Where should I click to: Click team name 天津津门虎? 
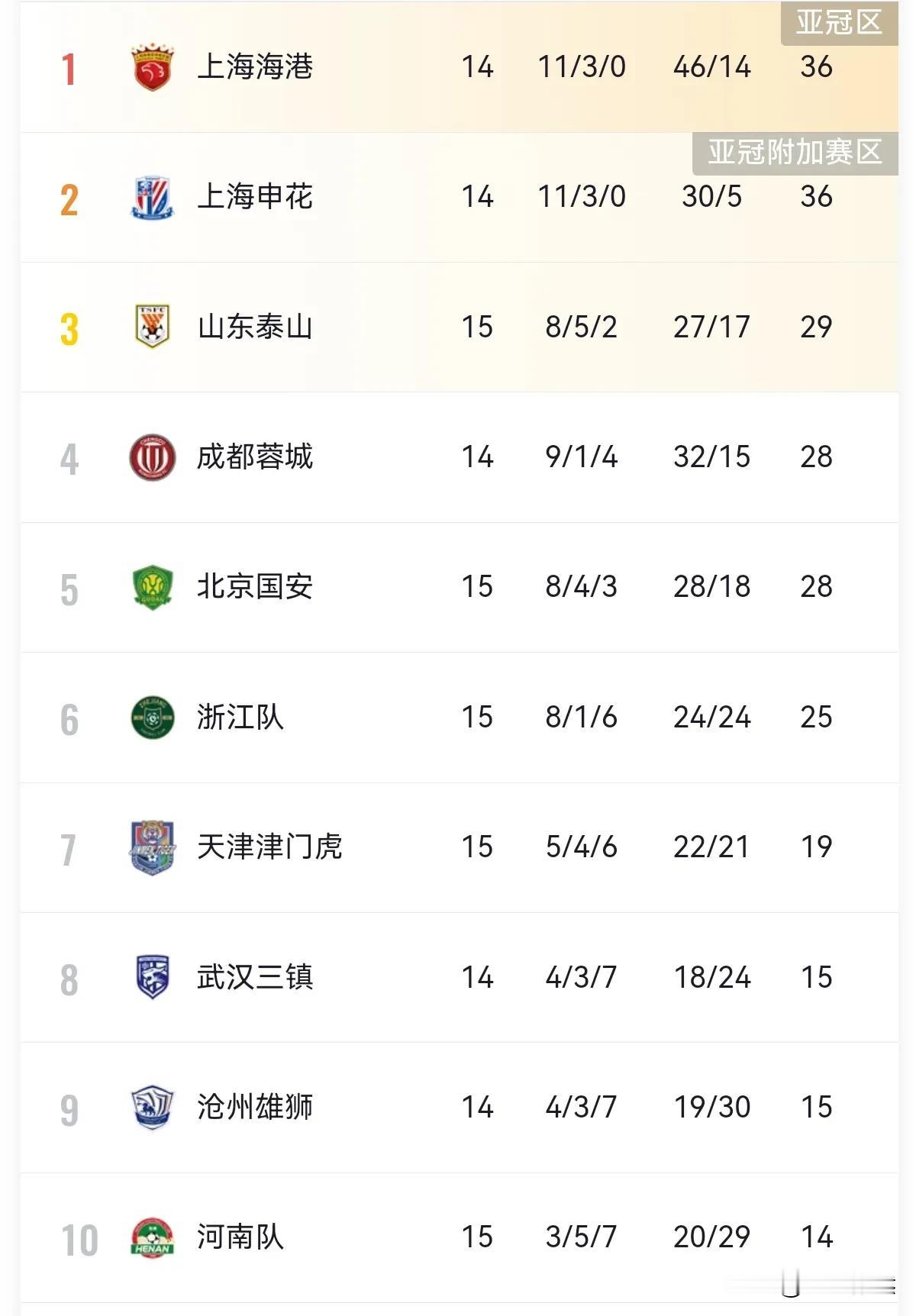[269, 847]
